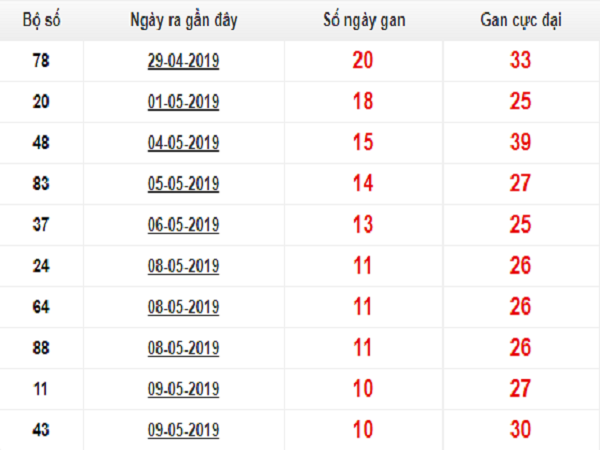600x450 pixels.
Task: Select number 83 in the Bộ số column
Action: click(x=41, y=184)
